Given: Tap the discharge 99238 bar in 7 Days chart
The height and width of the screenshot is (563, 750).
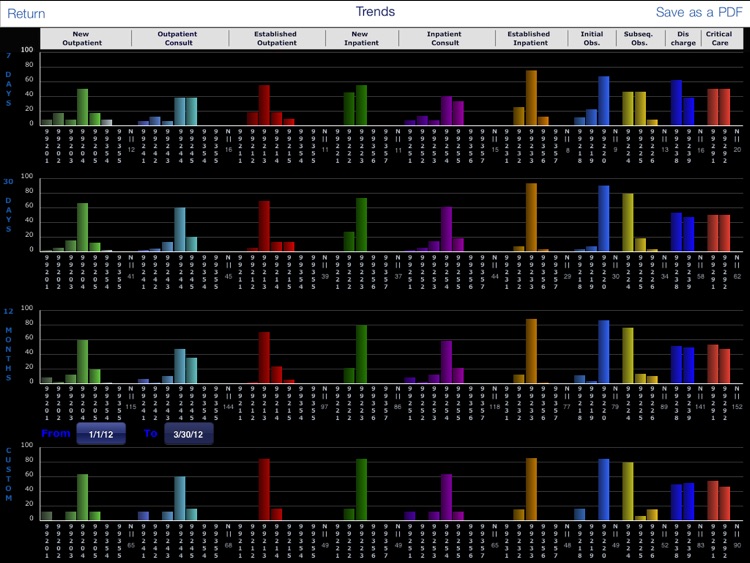Looking at the screenshot, I should point(676,103).
